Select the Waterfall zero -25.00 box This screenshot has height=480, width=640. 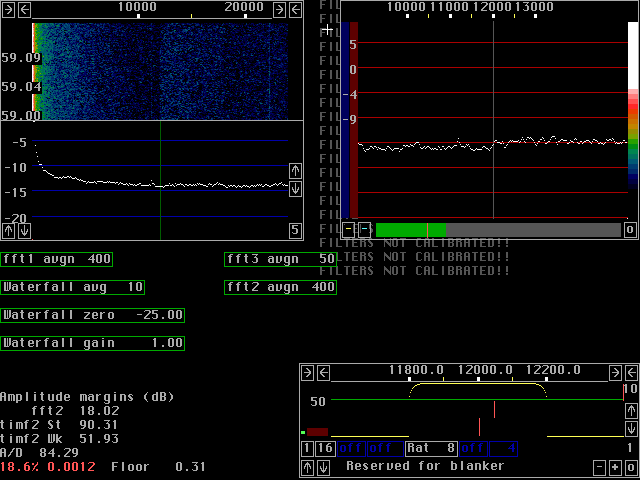[x=92, y=315]
